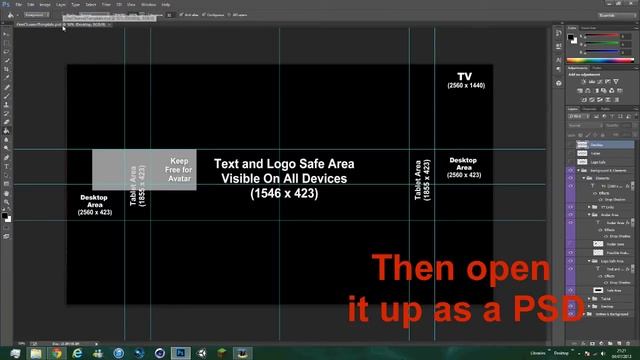Click the create new group folder icon
The height and width of the screenshot is (360, 640).
click(x=610, y=344)
